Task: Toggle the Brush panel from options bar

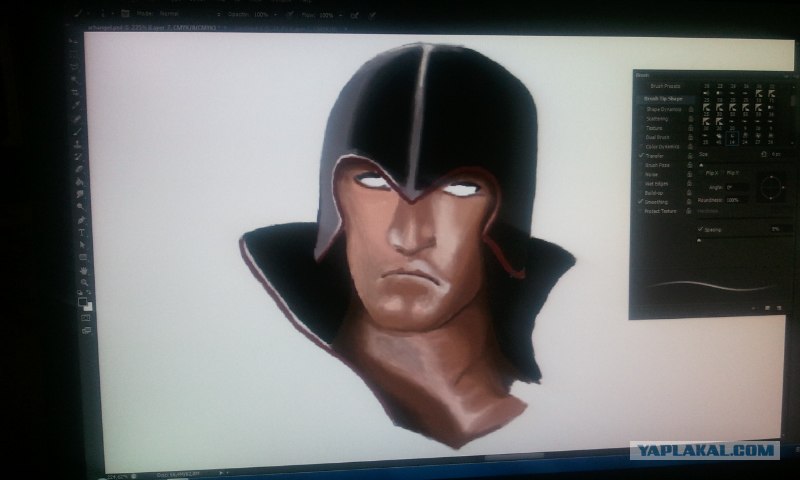Action: tap(125, 14)
